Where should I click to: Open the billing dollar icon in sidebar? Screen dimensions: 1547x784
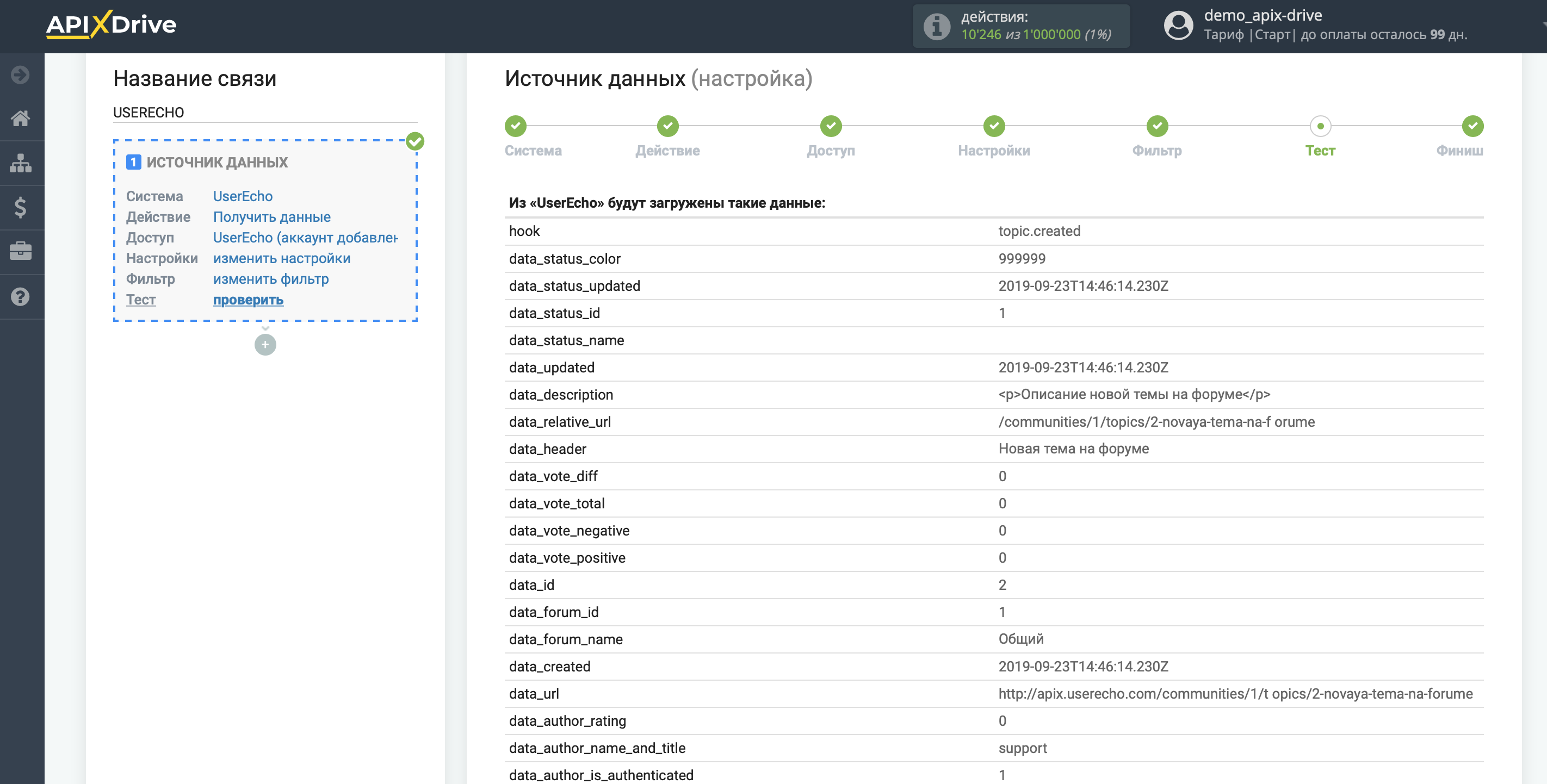(x=21, y=207)
